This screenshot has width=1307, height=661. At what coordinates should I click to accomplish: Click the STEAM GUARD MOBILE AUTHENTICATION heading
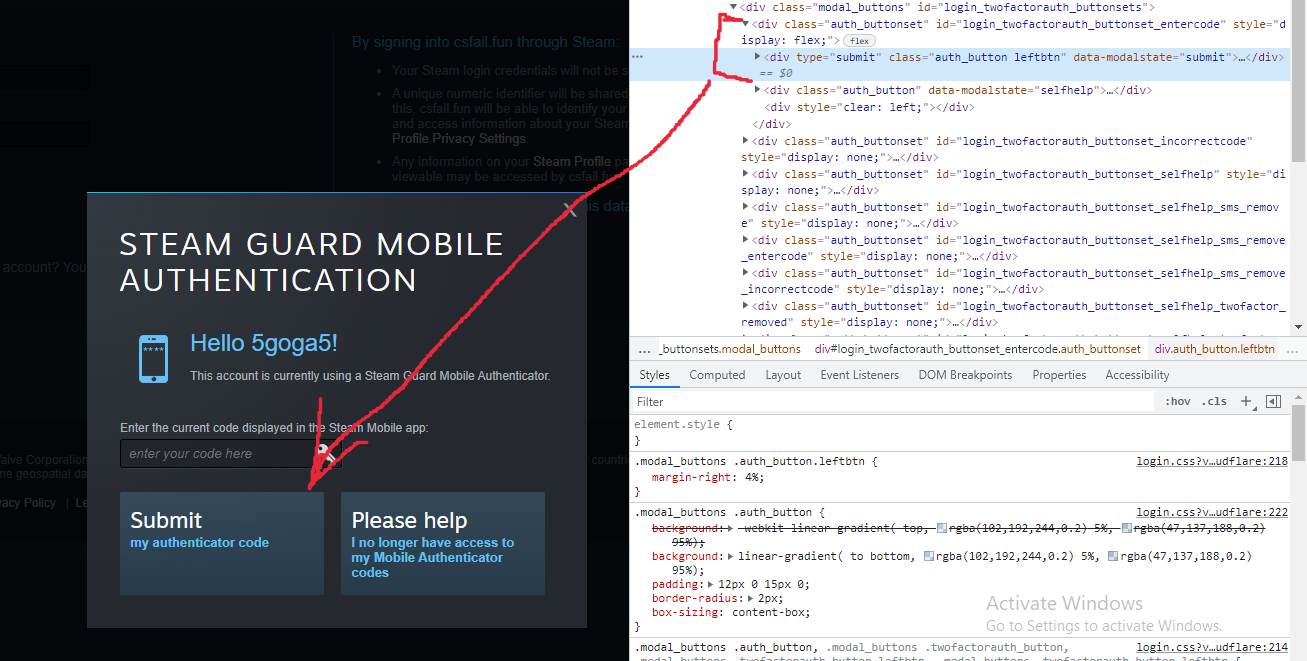point(311,262)
